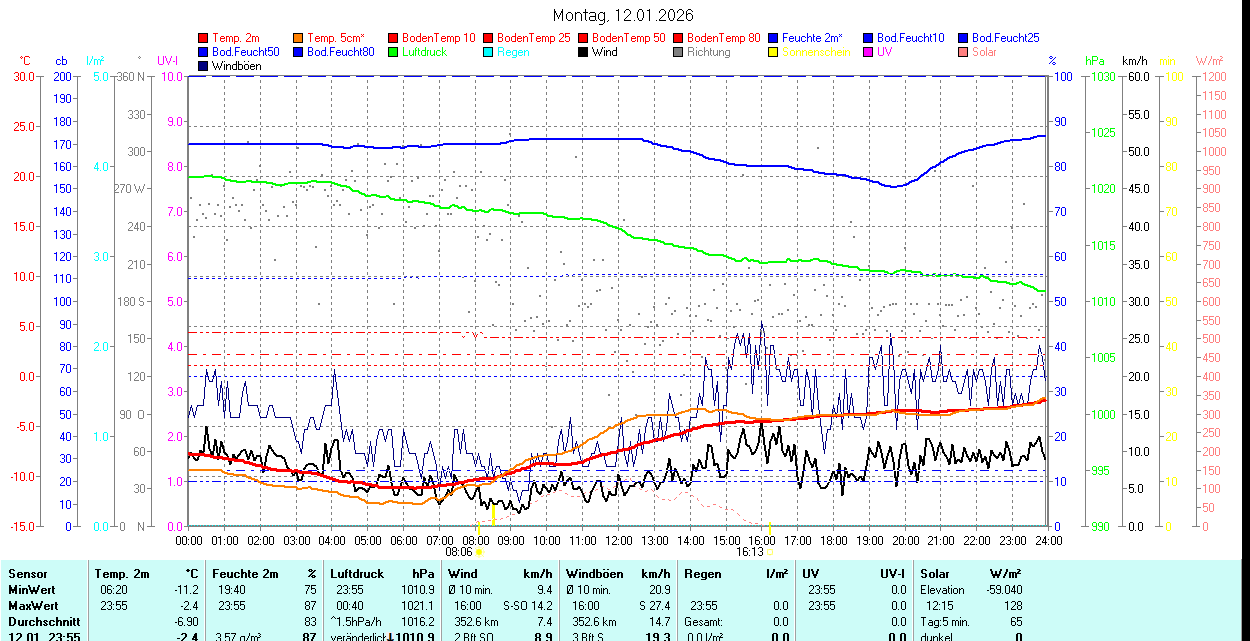Screen dimensions: 1250x641
Task: Click the black Wind legend square
Action: coord(583,52)
